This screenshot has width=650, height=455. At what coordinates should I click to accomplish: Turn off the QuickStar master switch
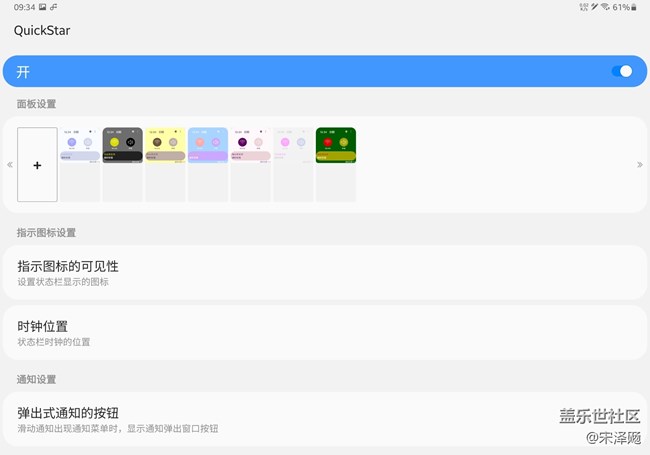click(622, 71)
